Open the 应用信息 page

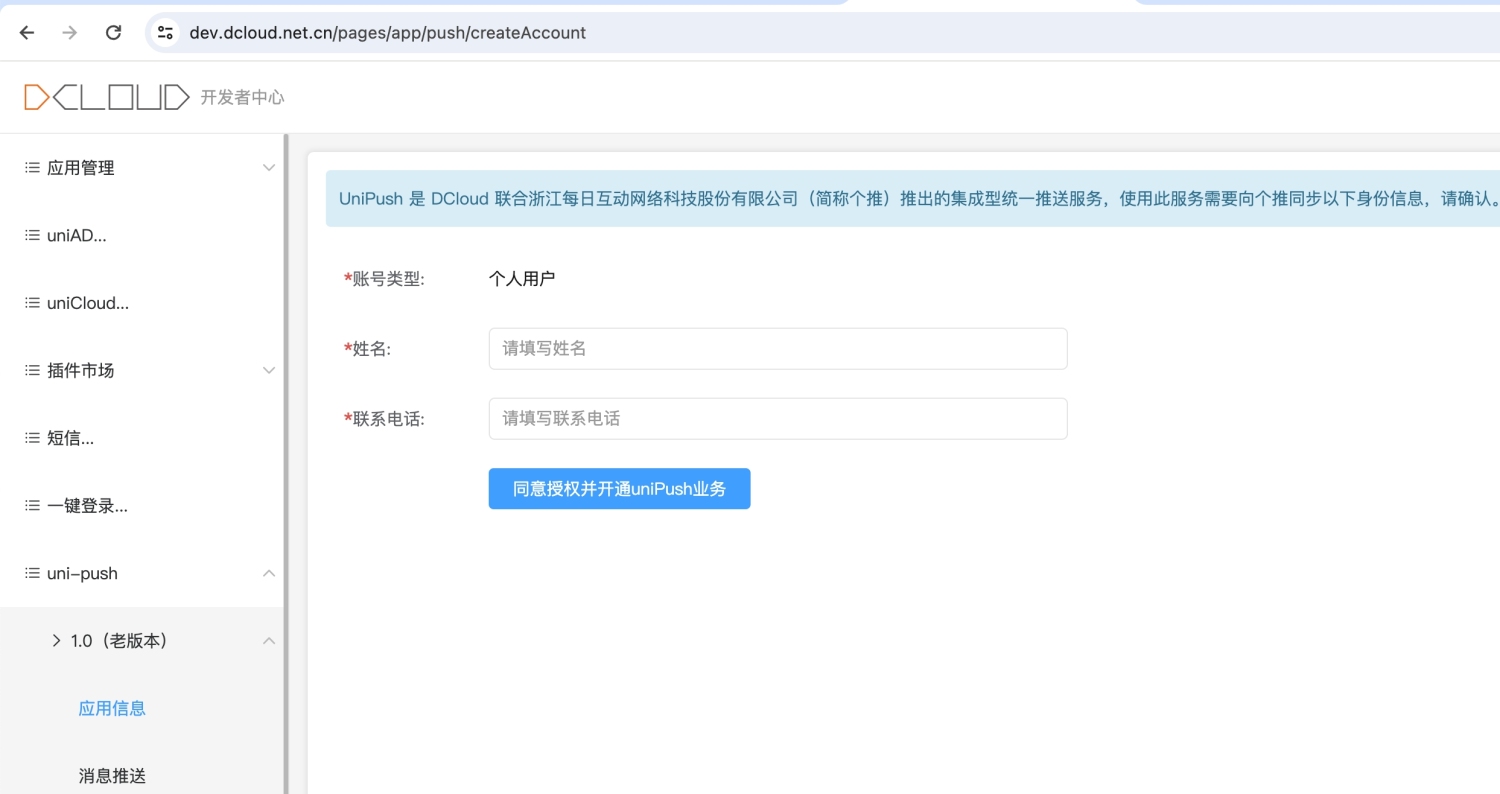(112, 708)
